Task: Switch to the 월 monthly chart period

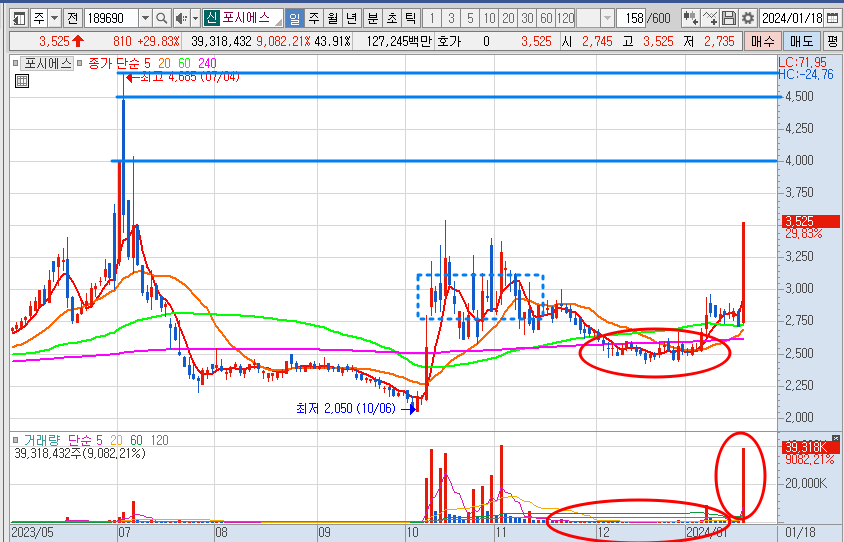Action: [332, 18]
